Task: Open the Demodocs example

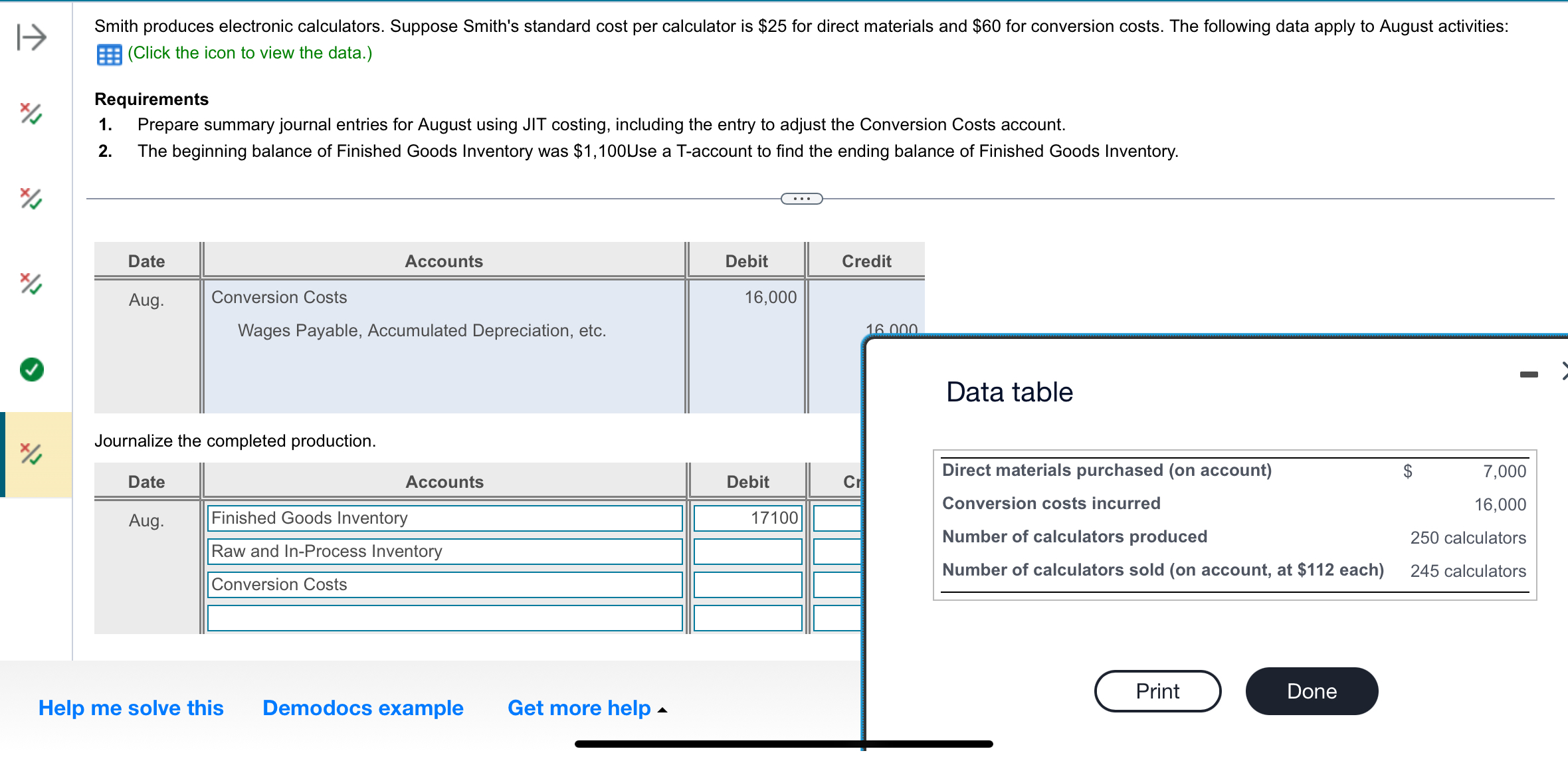Action: [362, 708]
